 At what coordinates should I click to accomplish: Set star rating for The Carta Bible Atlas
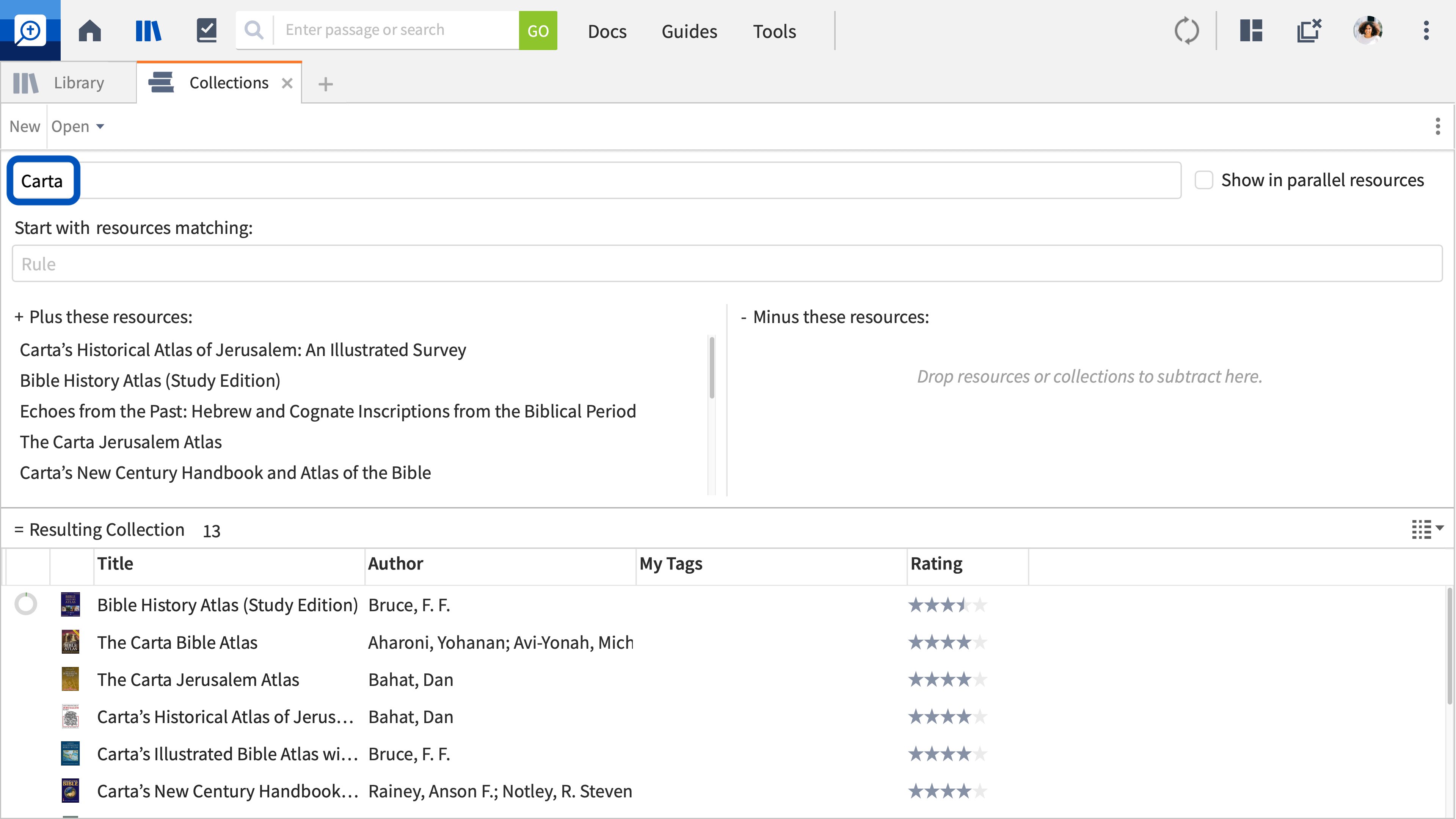click(x=947, y=642)
